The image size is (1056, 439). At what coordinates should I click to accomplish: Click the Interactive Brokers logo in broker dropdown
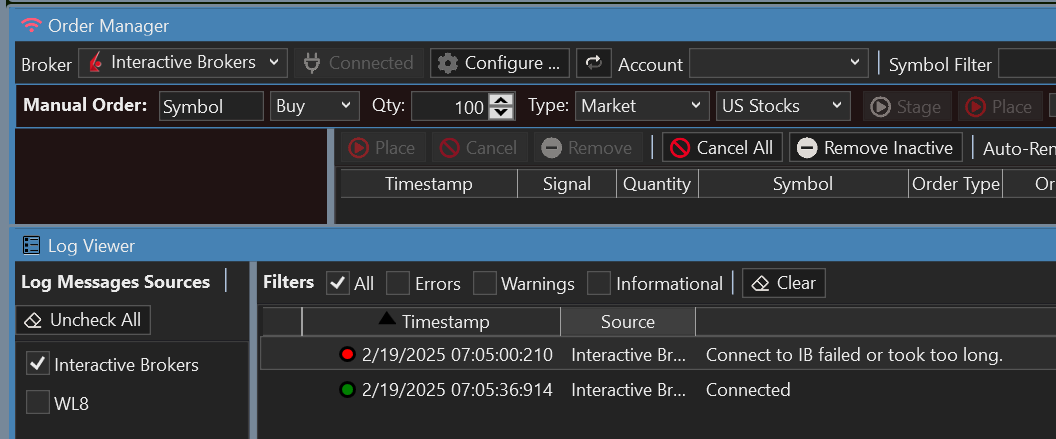tap(96, 63)
